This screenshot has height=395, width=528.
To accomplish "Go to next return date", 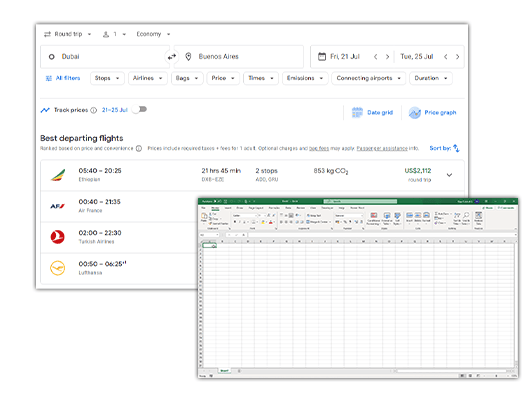I will [457, 57].
